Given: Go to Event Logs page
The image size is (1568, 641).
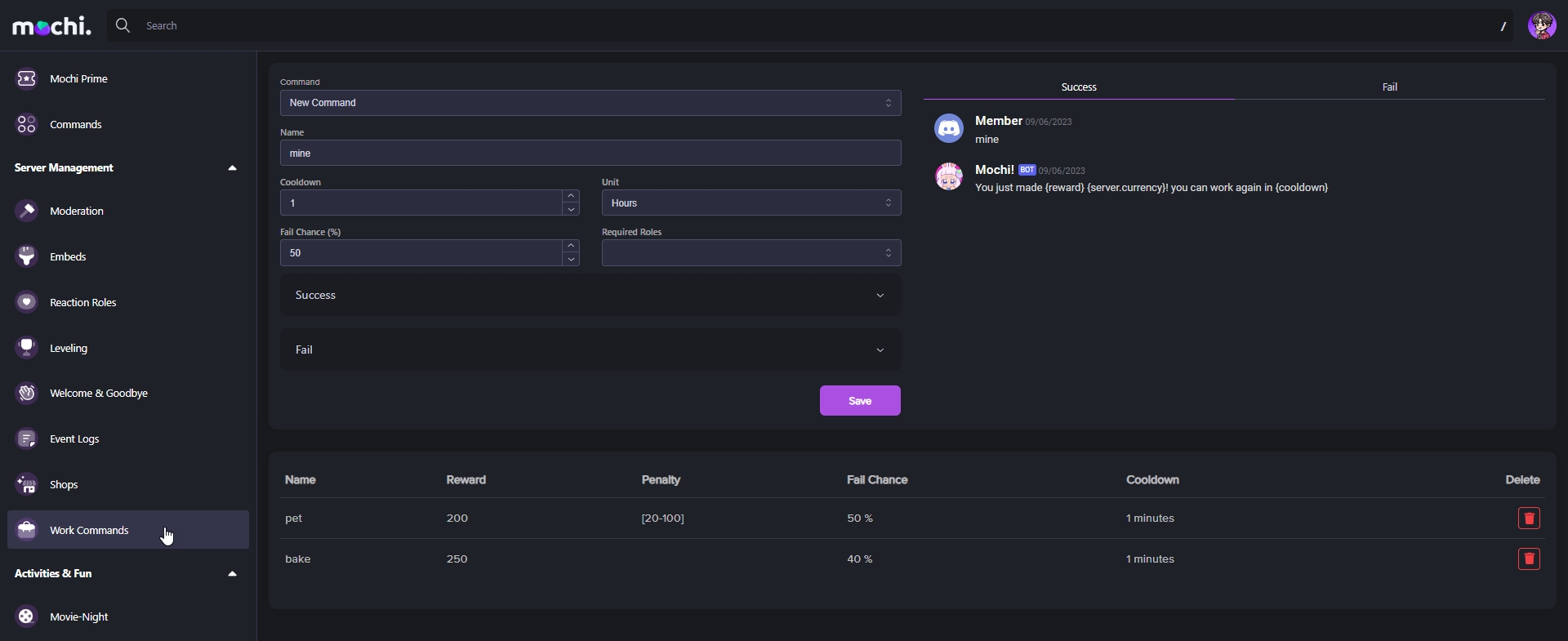Looking at the screenshot, I should (x=74, y=438).
